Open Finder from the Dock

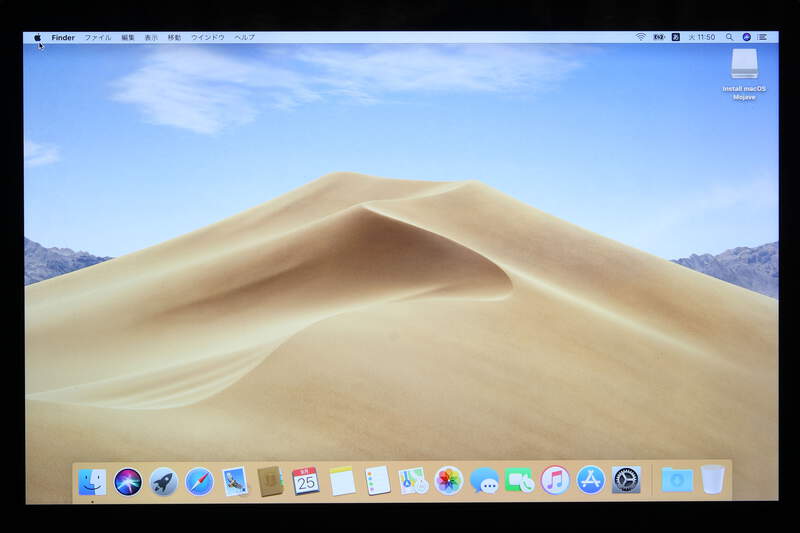[x=92, y=481]
